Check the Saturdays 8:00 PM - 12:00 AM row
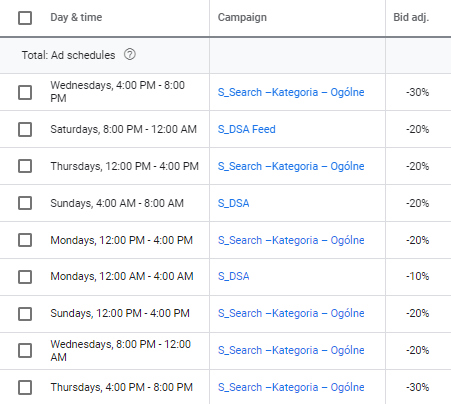 coord(25,129)
